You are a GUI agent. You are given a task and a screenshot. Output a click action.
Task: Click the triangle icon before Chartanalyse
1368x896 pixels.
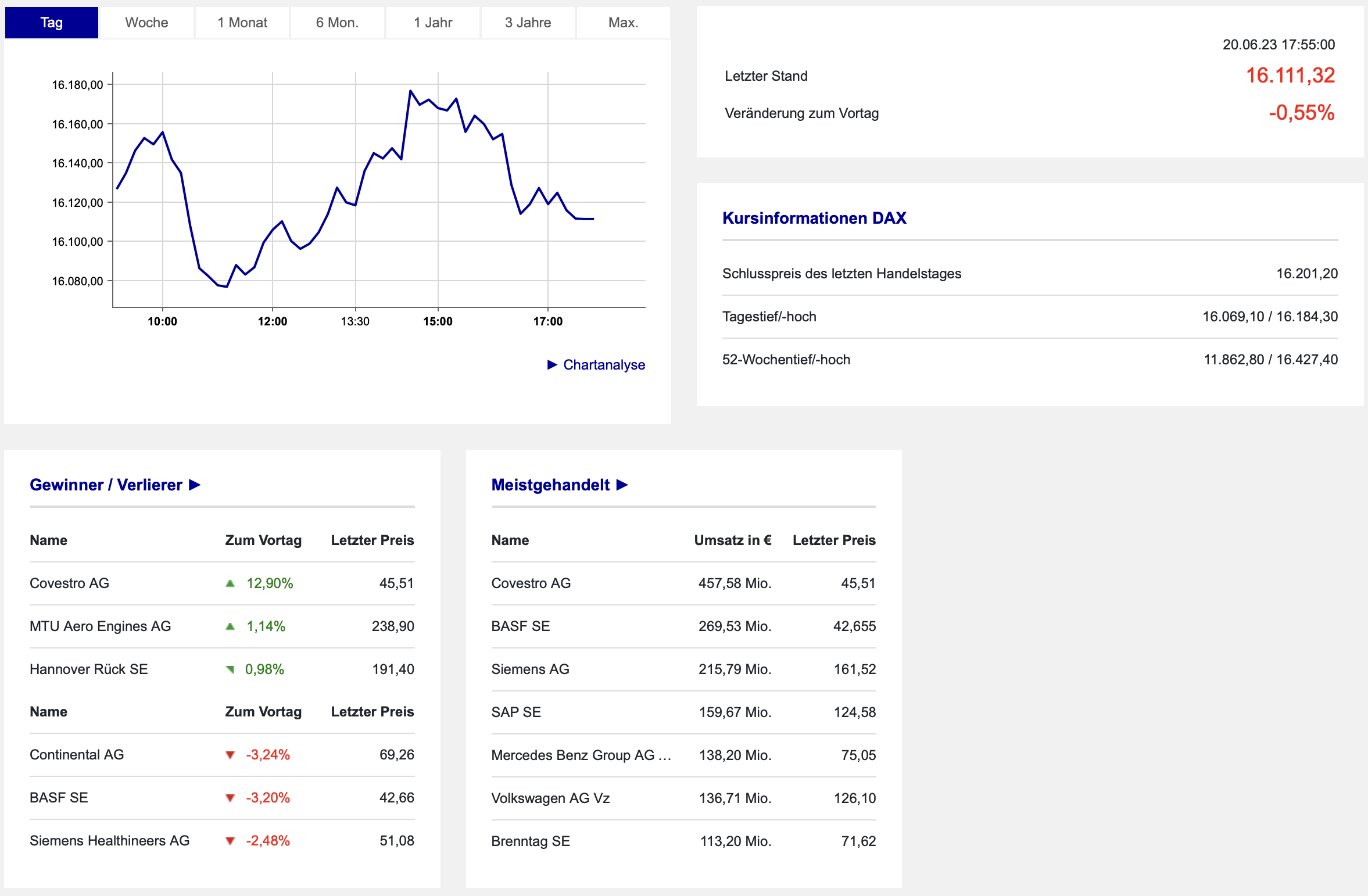(x=552, y=365)
